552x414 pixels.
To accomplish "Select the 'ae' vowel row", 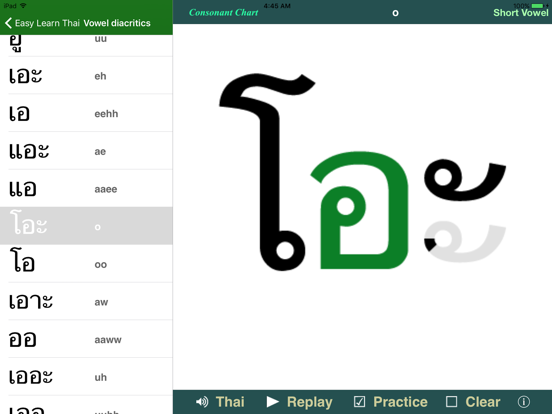I will pyautogui.click(x=86, y=151).
